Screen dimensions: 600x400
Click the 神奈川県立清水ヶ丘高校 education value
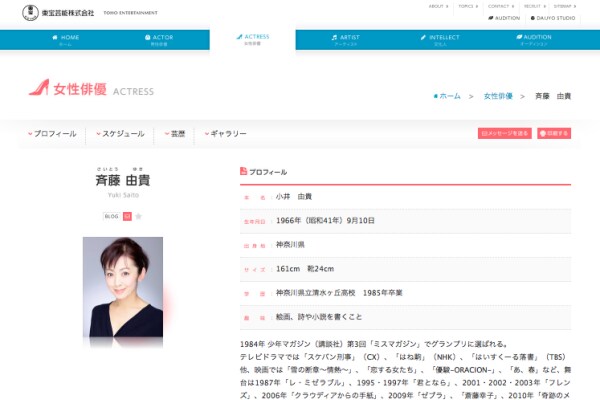point(316,293)
